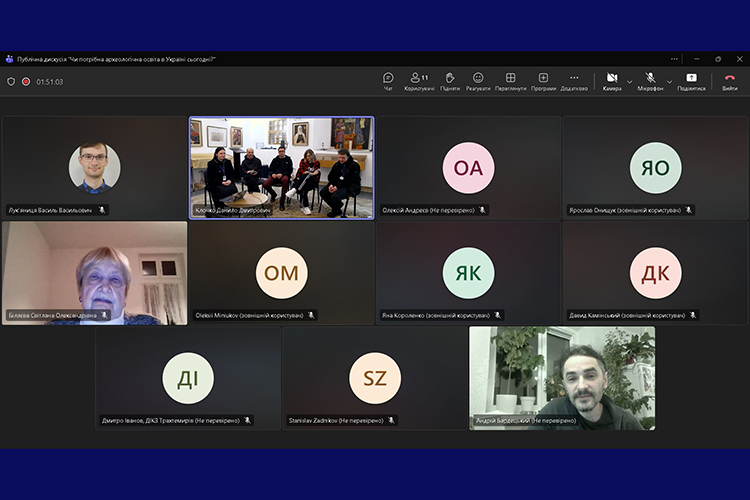
Task: Click the OA participant avatar
Action: (468, 168)
